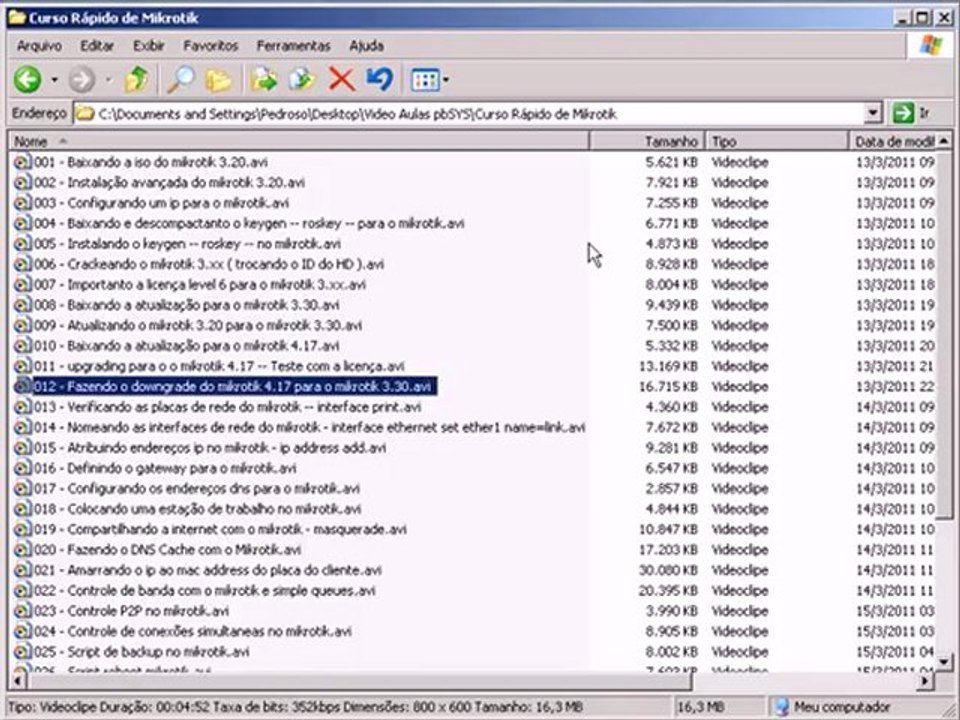Toggle the Folders pane icon
Screen dimensions: 960x720
(219, 80)
